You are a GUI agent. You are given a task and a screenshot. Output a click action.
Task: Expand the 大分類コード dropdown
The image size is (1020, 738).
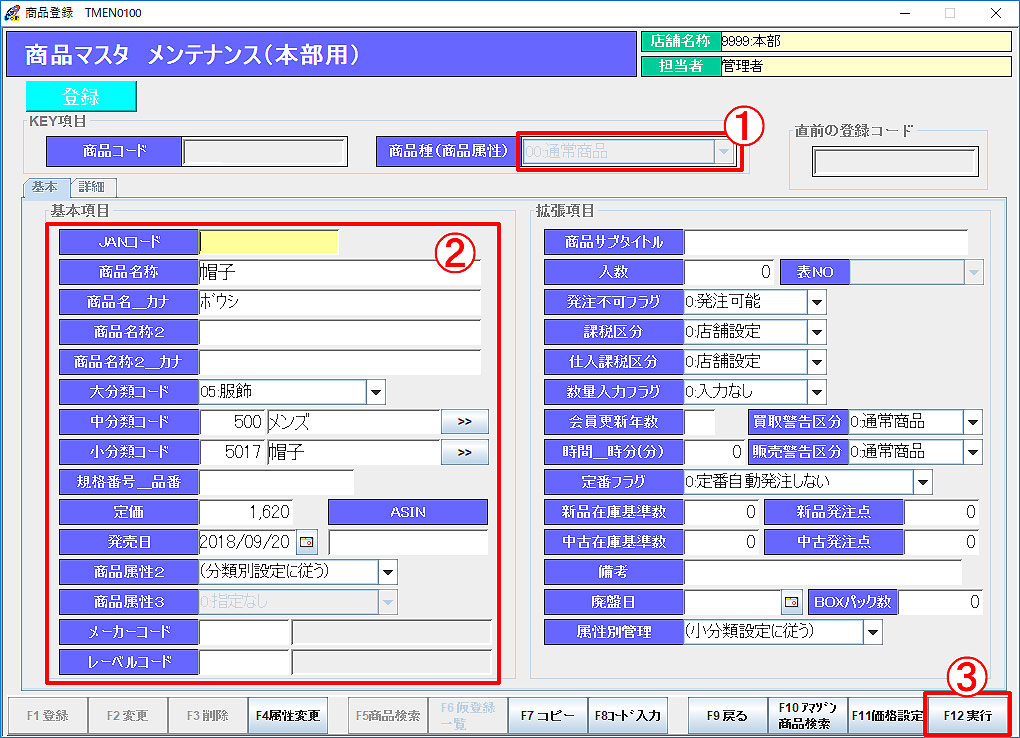[x=375, y=392]
